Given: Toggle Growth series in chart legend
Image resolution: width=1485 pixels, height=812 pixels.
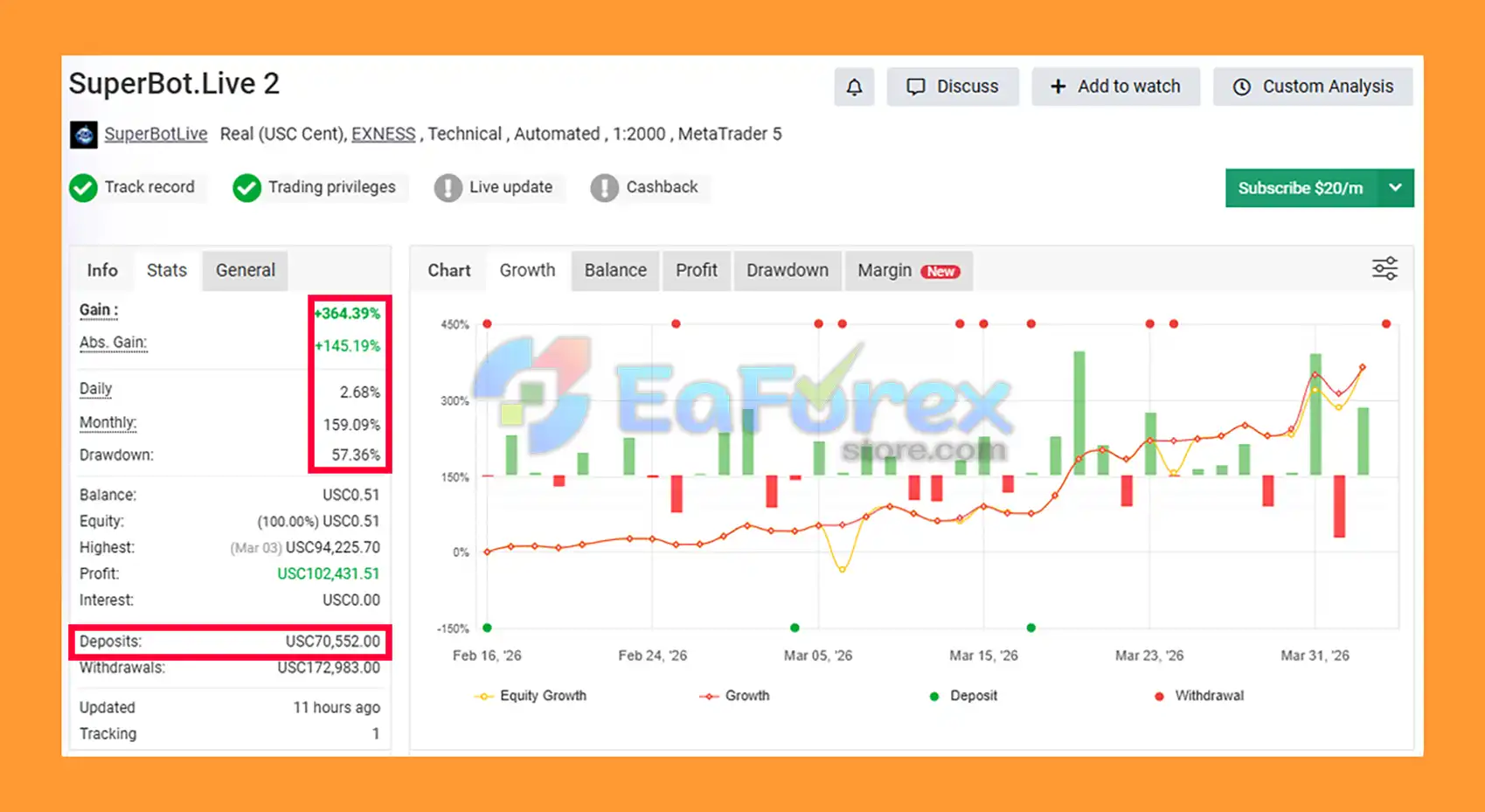Looking at the screenshot, I should (735, 696).
